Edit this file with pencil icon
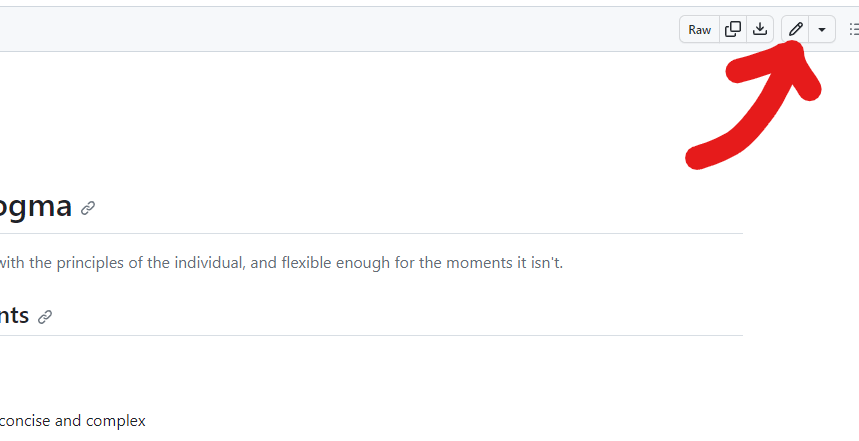The height and width of the screenshot is (441, 859). [x=795, y=30]
